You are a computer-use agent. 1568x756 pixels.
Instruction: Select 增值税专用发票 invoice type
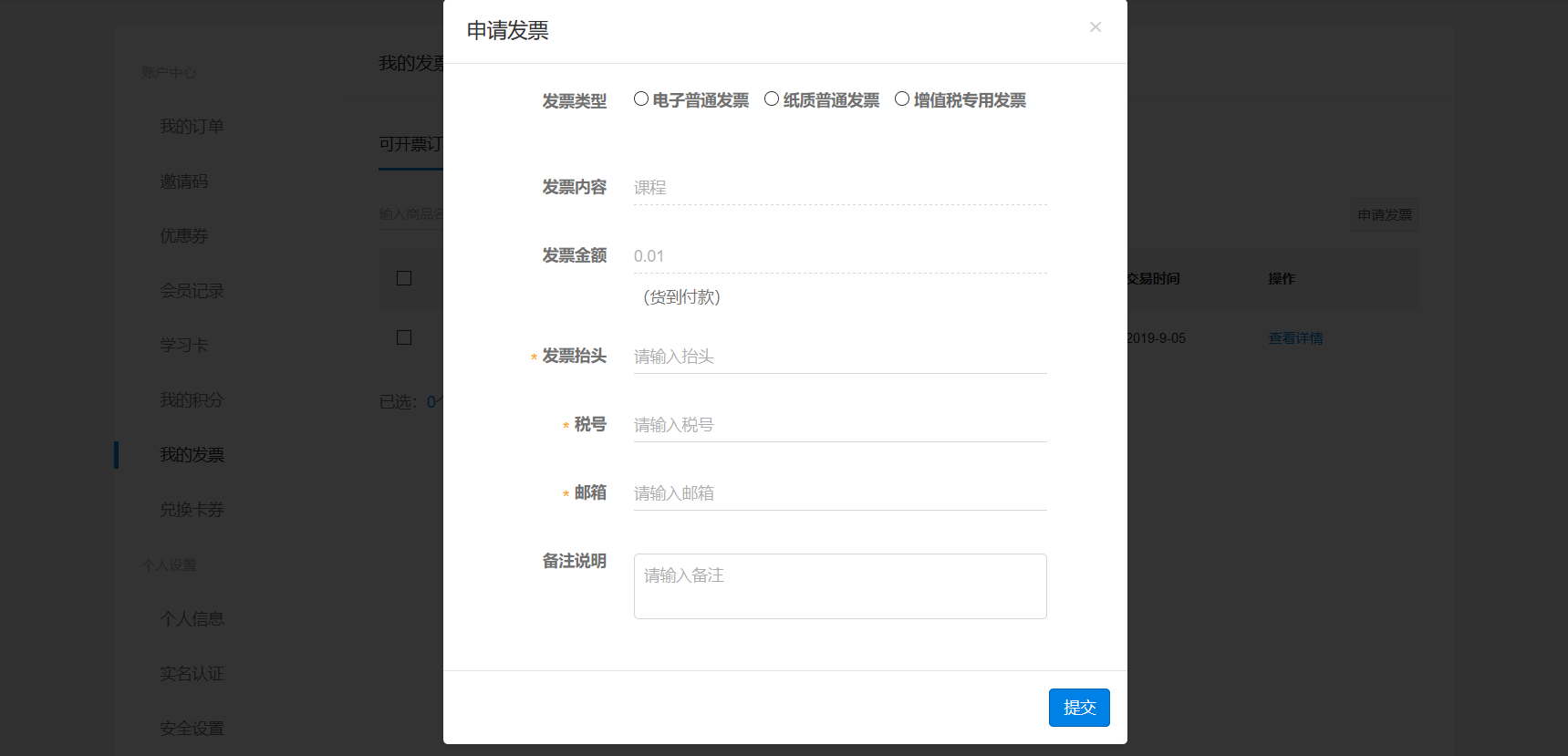click(x=902, y=99)
